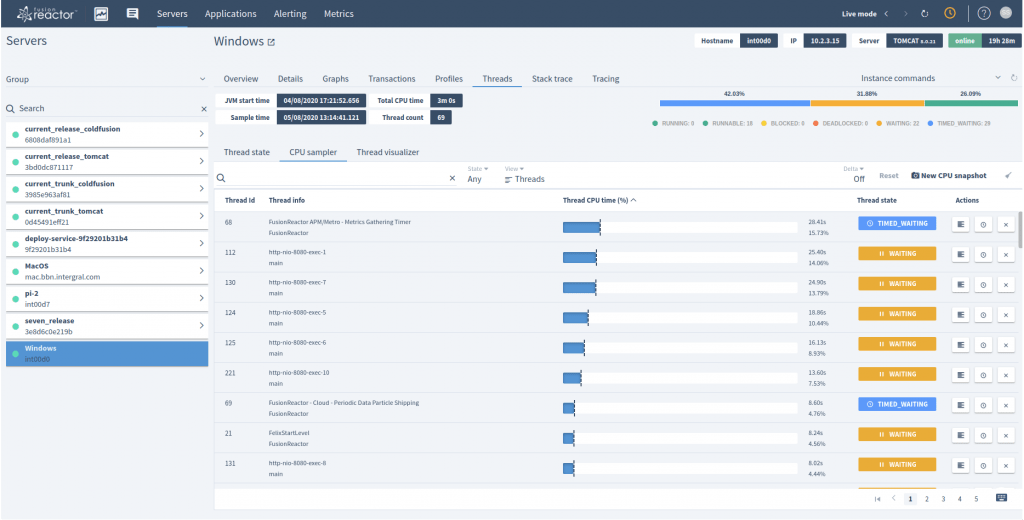Switch to the Stack trace tab
Screen dimensions: 1024x520
click(x=552, y=79)
